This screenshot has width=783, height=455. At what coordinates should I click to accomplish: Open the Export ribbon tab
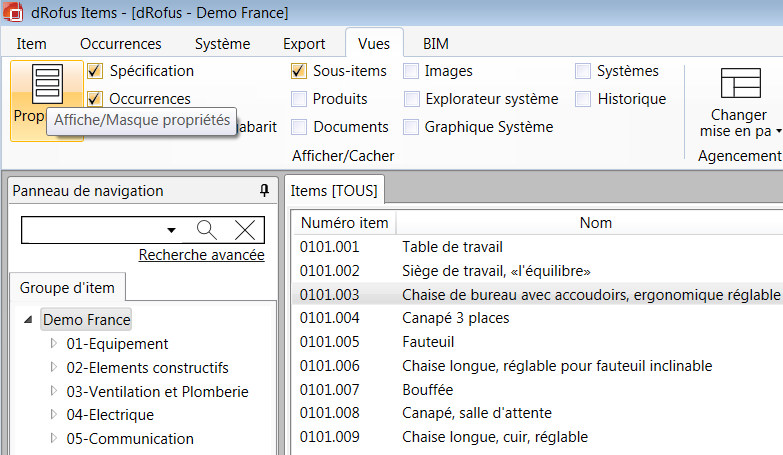point(304,44)
